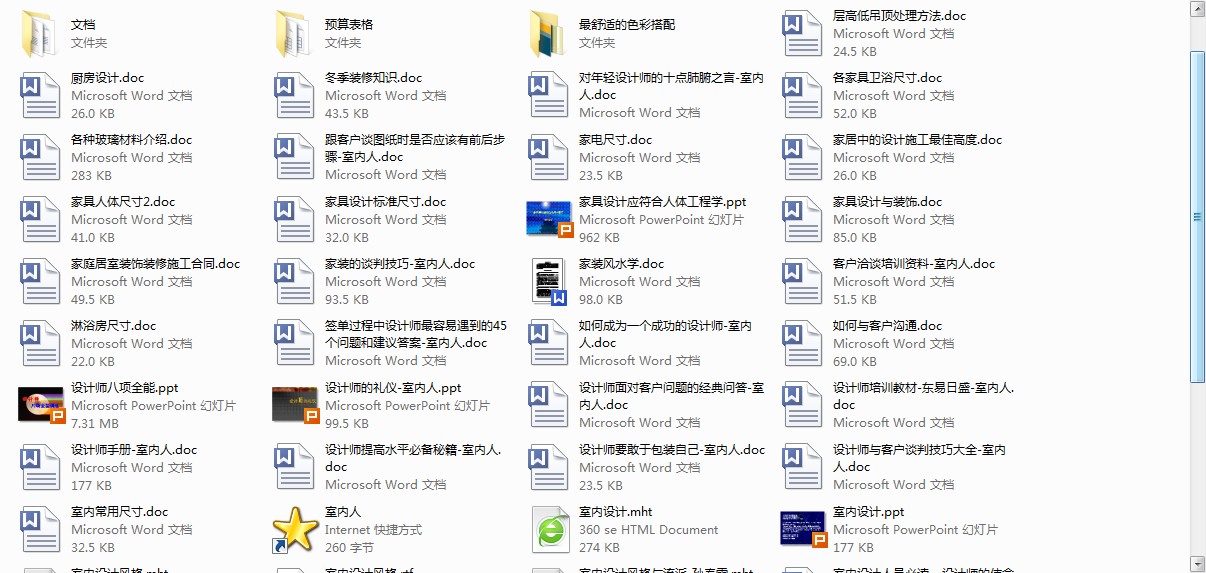Select PowerPoint thumbnail for 设计师的礼仪-室内人.ppt
The height and width of the screenshot is (573, 1206).
[295, 406]
